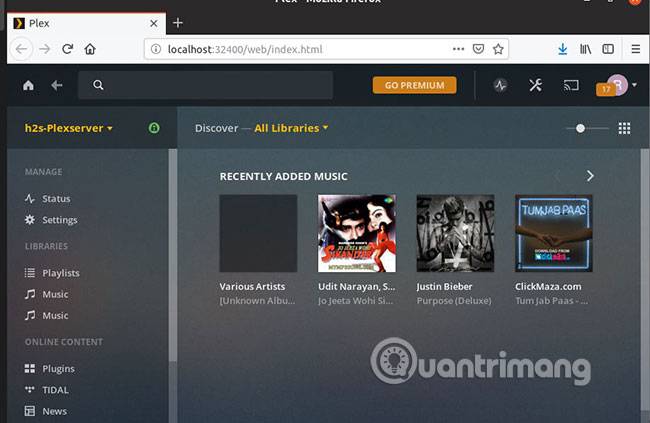
Task: Open Various Artists blank album cover
Action: [x=258, y=233]
